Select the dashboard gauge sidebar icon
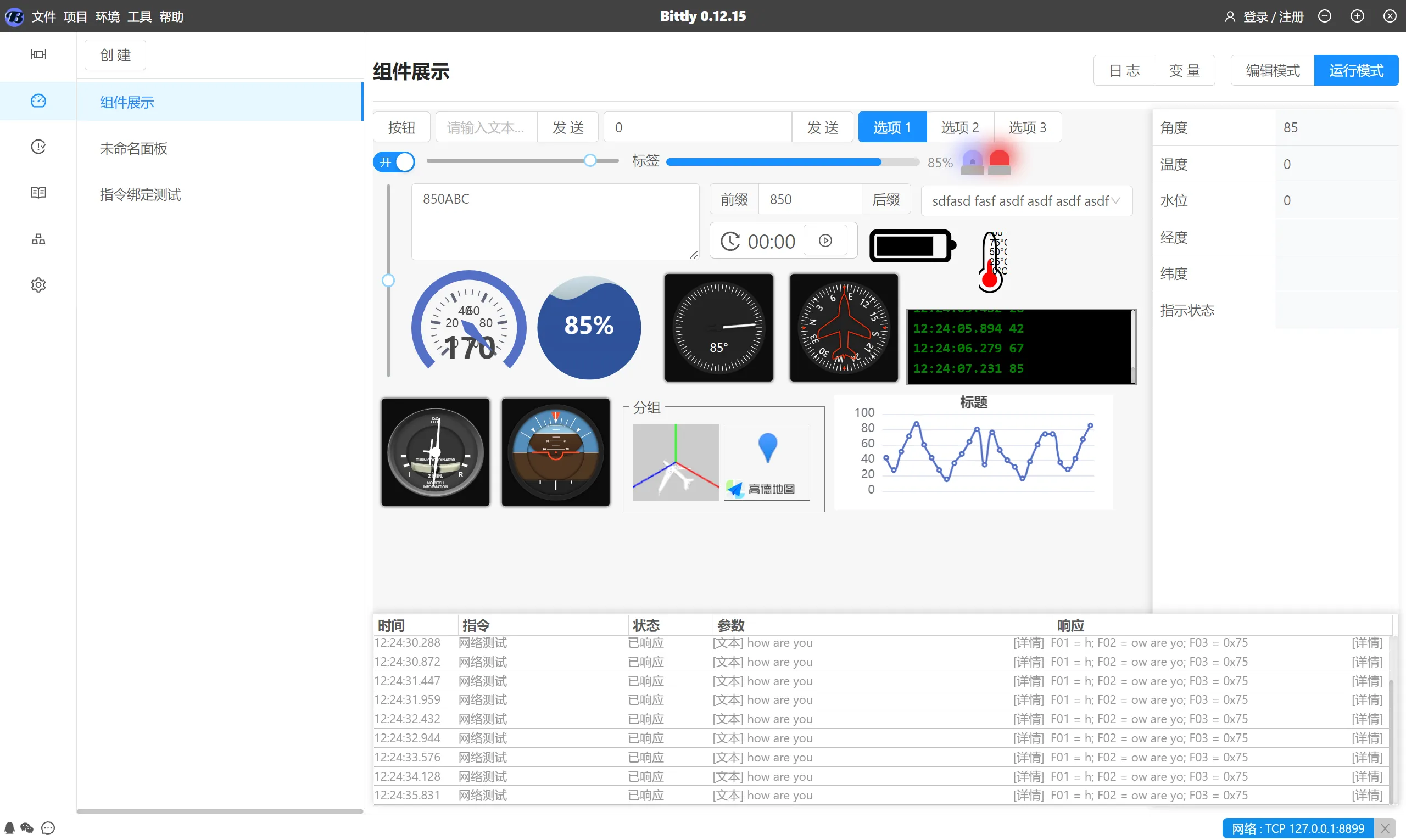 (x=38, y=101)
